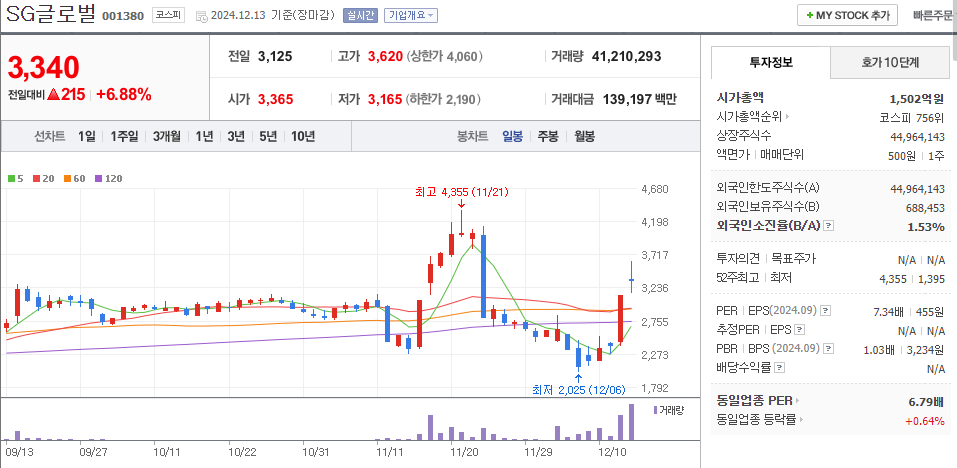Click the 고가 value 3,620
The height and width of the screenshot is (468, 957).
385,57
